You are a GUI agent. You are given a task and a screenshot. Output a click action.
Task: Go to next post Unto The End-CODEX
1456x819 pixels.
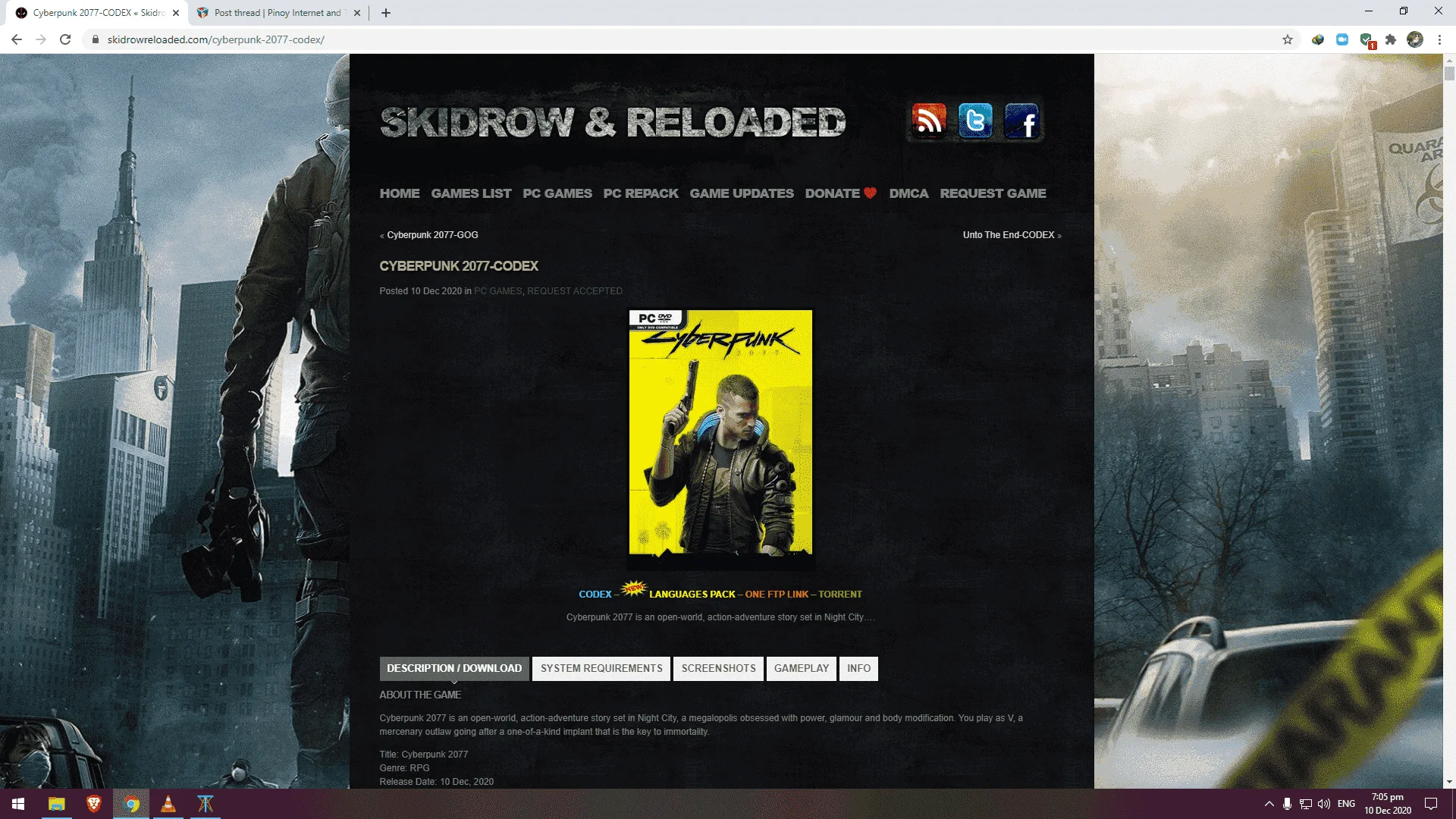point(1009,235)
